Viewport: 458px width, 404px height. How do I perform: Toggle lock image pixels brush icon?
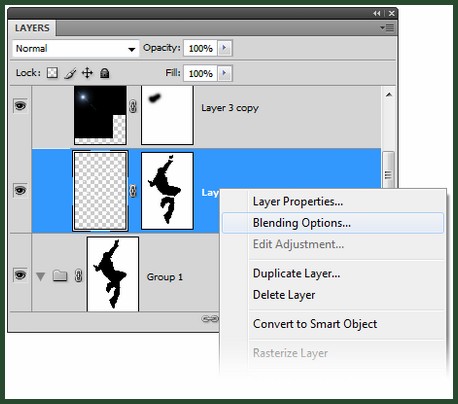(70, 73)
